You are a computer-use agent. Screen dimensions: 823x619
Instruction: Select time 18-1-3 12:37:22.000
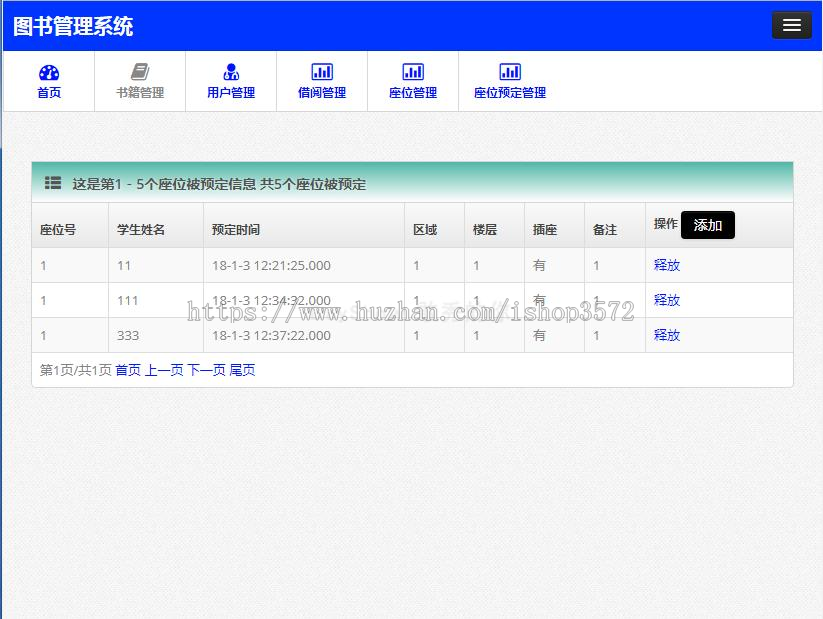tap(271, 335)
